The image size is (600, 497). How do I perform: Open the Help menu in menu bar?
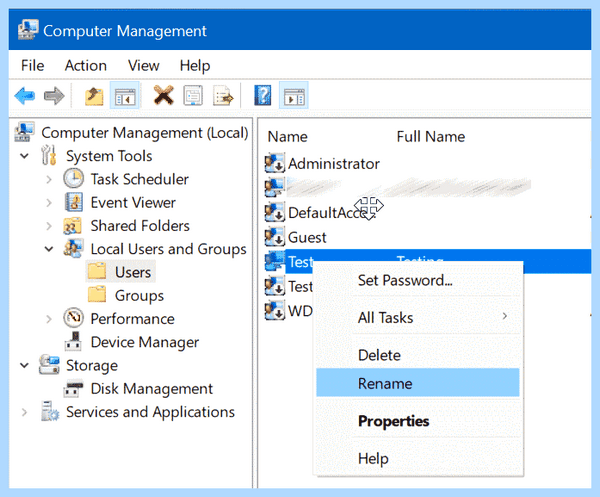[x=195, y=65]
